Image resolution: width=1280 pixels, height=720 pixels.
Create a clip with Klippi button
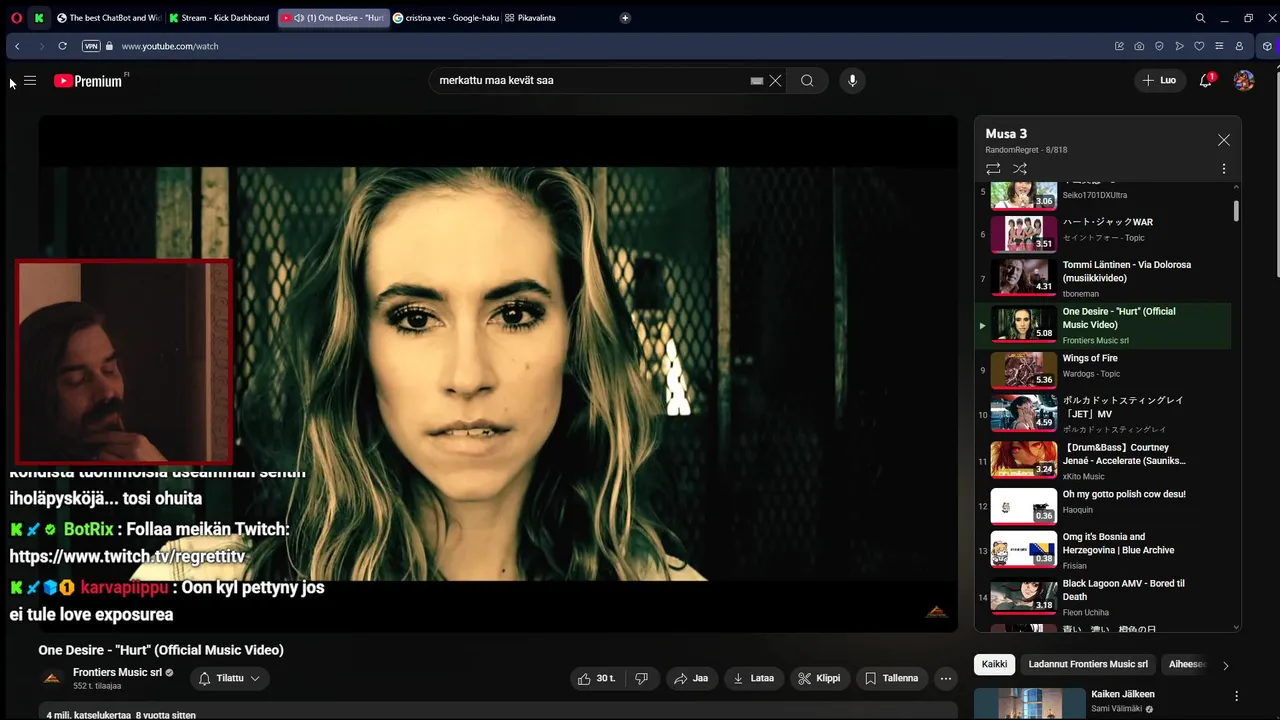click(x=819, y=678)
